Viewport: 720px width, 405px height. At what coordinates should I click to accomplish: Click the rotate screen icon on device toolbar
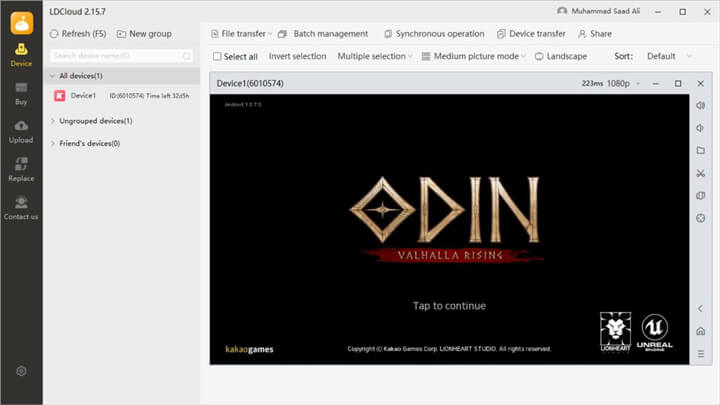coord(700,196)
